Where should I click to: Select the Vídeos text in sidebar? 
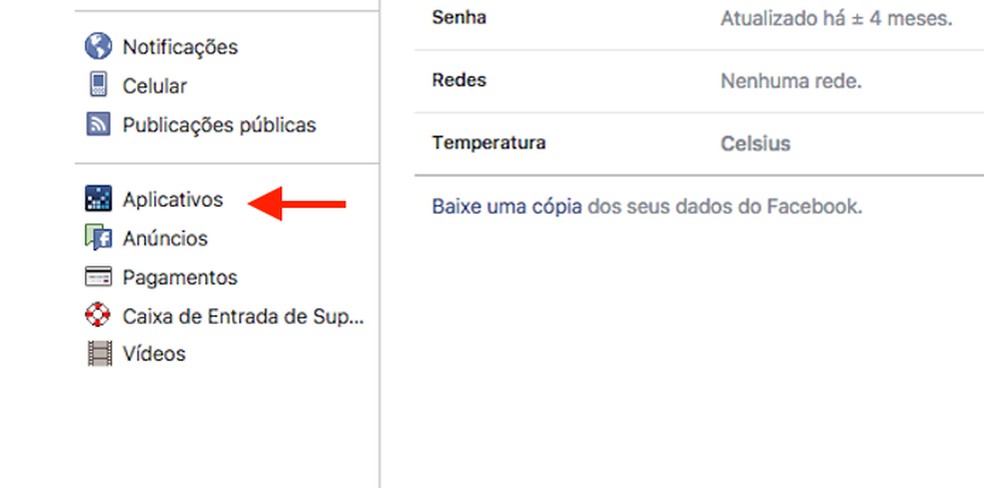154,353
